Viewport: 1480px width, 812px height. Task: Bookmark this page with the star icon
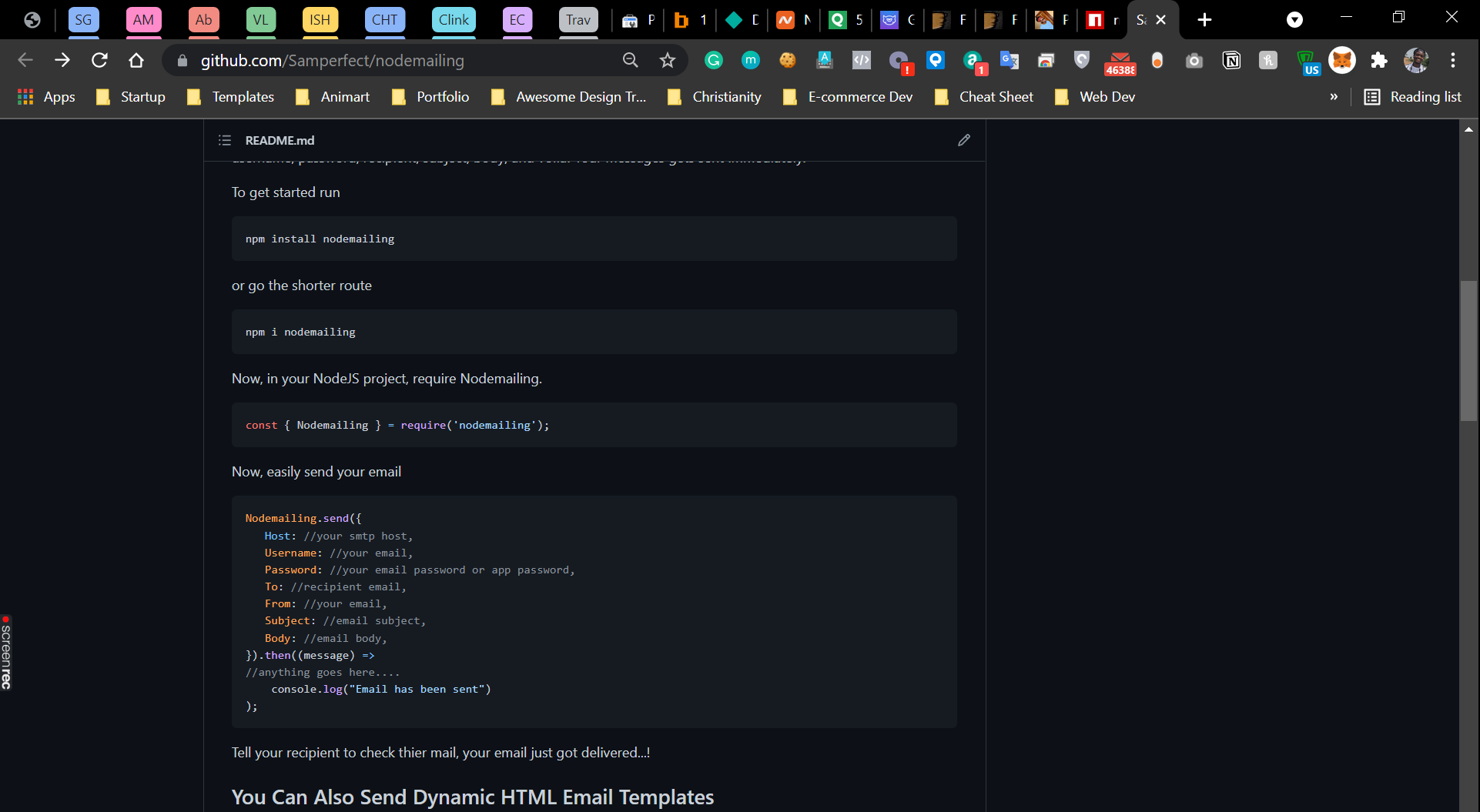(667, 60)
